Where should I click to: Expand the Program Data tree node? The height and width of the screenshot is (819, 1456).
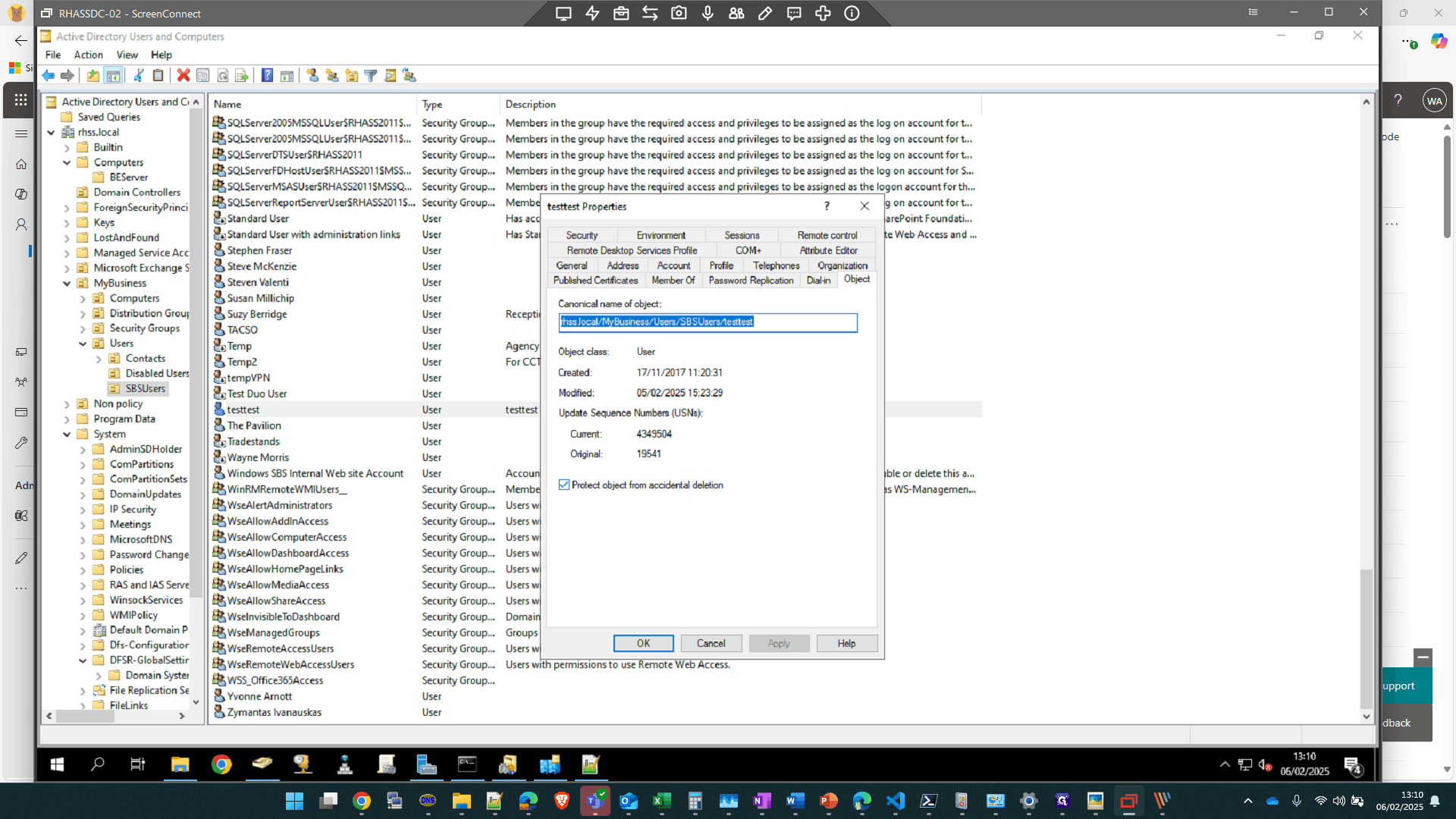coord(67,419)
